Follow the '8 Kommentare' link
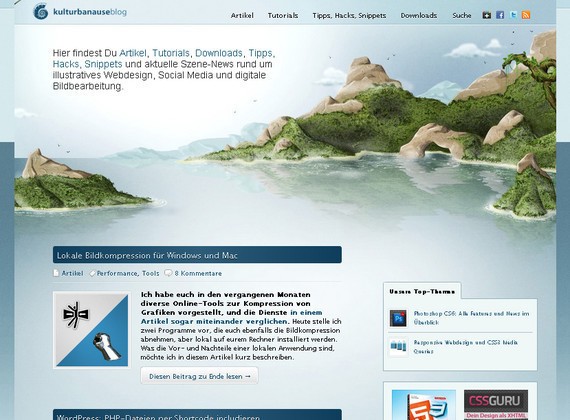The width and height of the screenshot is (570, 420). point(198,273)
